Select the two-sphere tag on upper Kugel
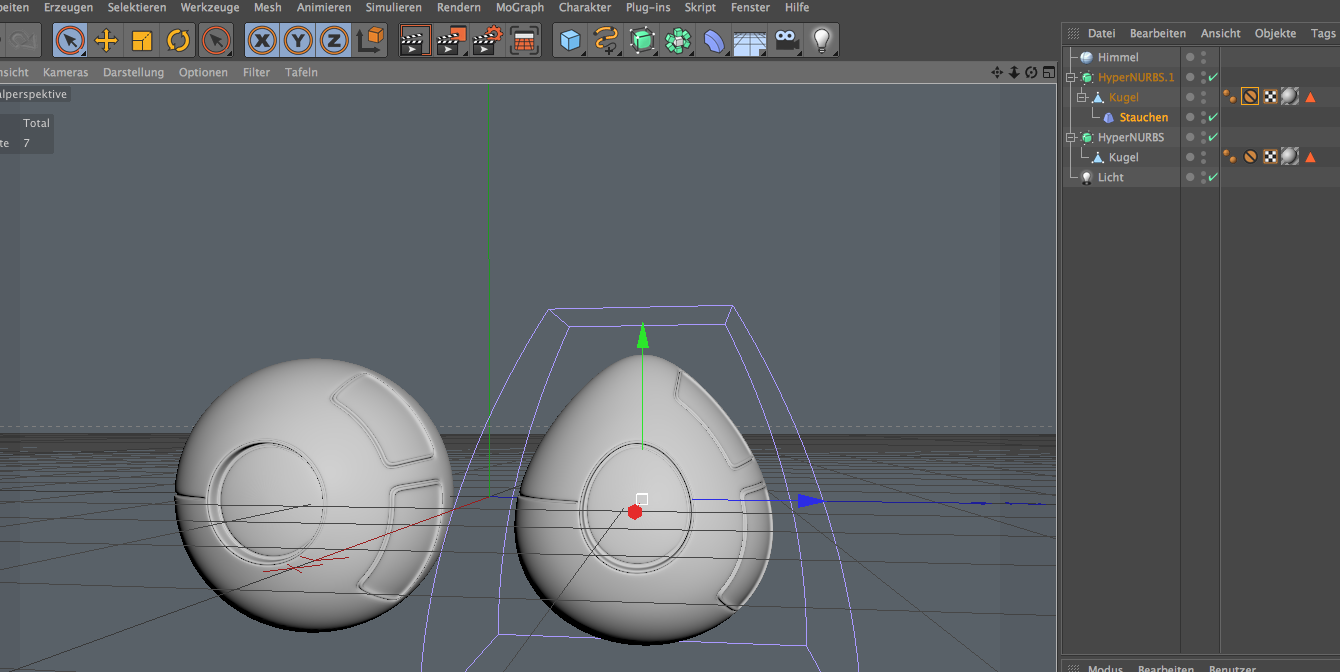This screenshot has height=672, width=1340. (1229, 97)
